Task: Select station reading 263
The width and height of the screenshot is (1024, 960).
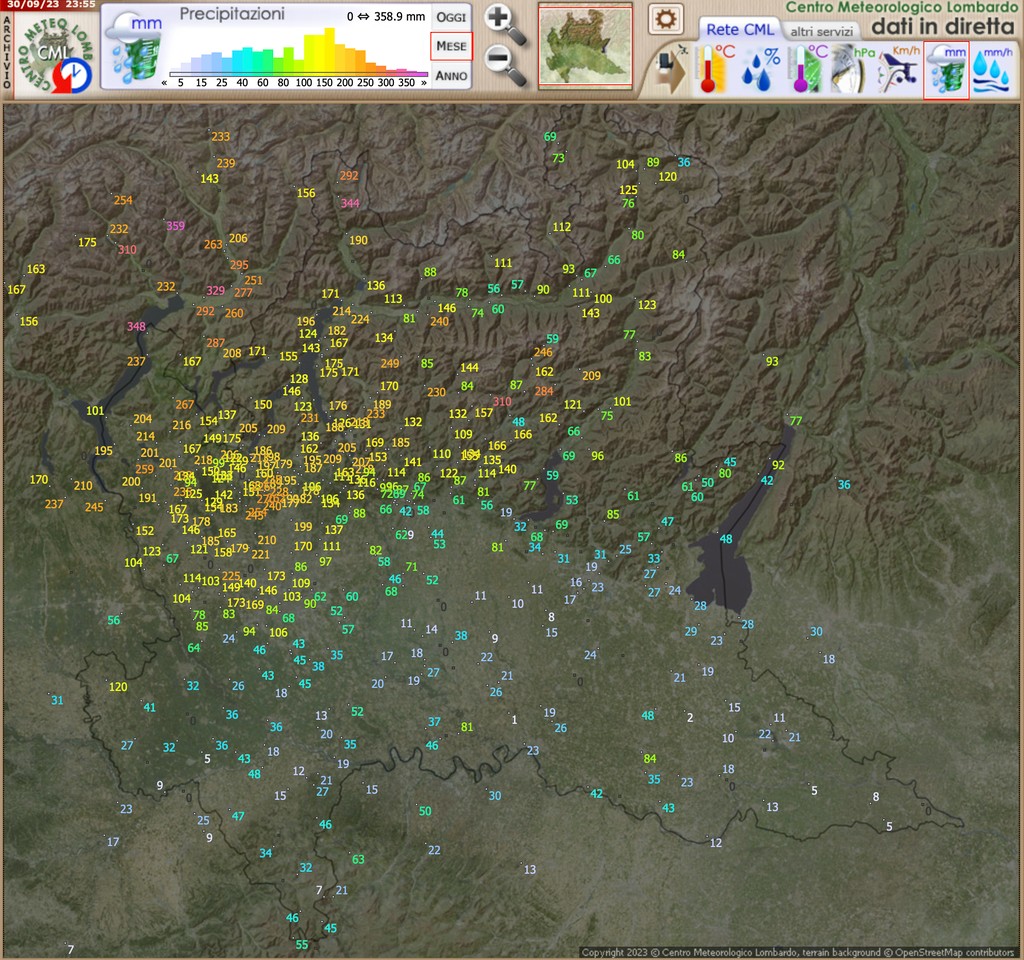Action: click(x=213, y=244)
